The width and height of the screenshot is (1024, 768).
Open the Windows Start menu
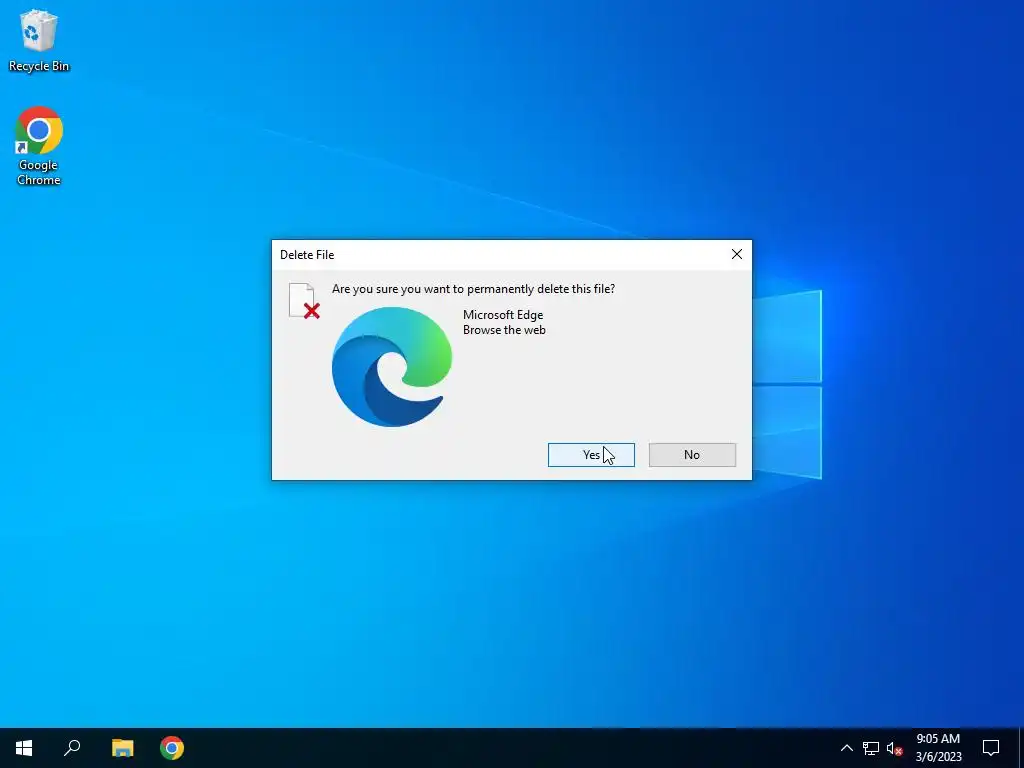24,748
